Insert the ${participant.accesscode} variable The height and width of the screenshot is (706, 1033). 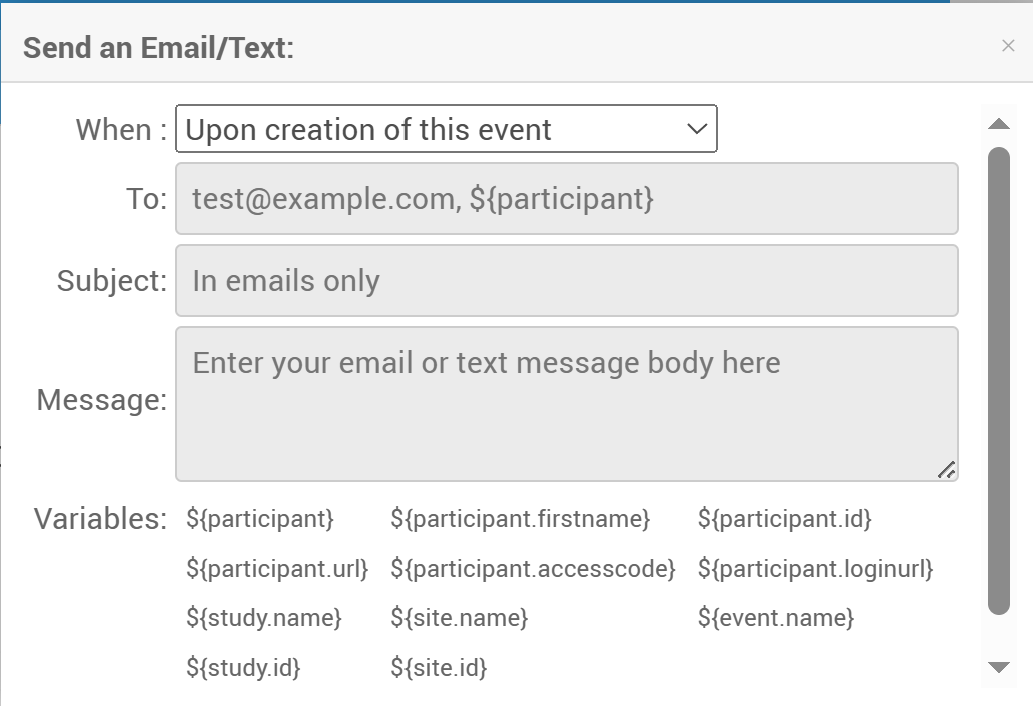(x=533, y=569)
